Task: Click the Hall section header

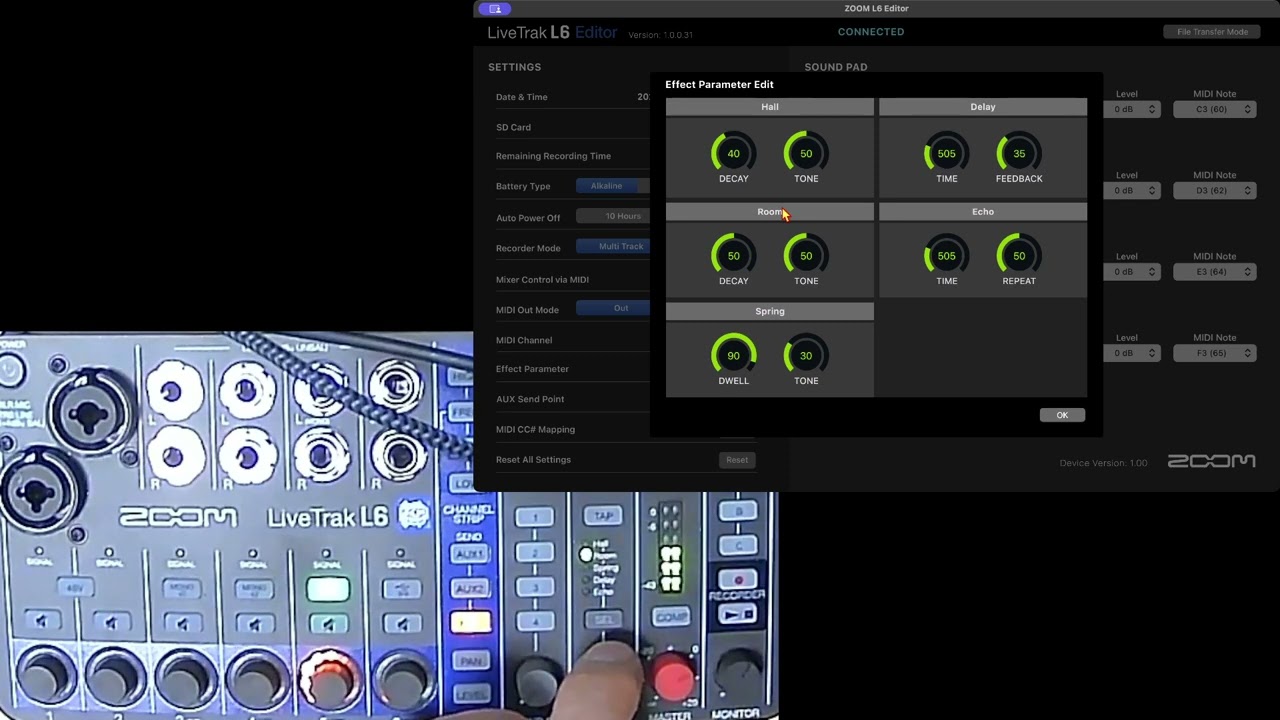Action: click(x=770, y=107)
